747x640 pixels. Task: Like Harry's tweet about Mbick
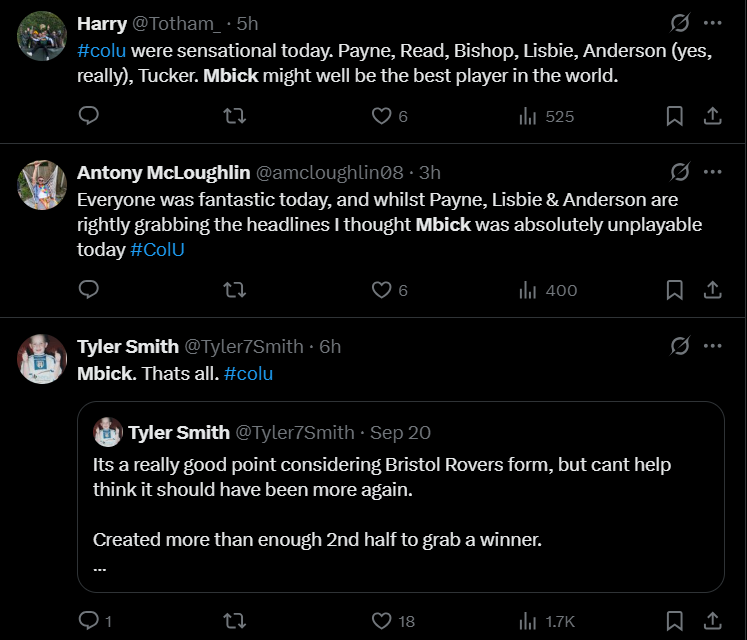point(381,116)
